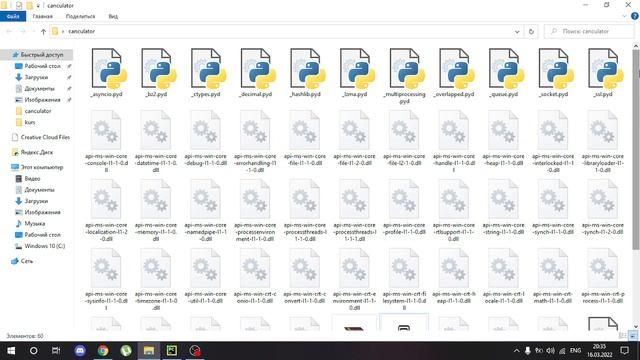Select api-ms-win-core-heap-l1-1-0.dll file

pos(503,138)
